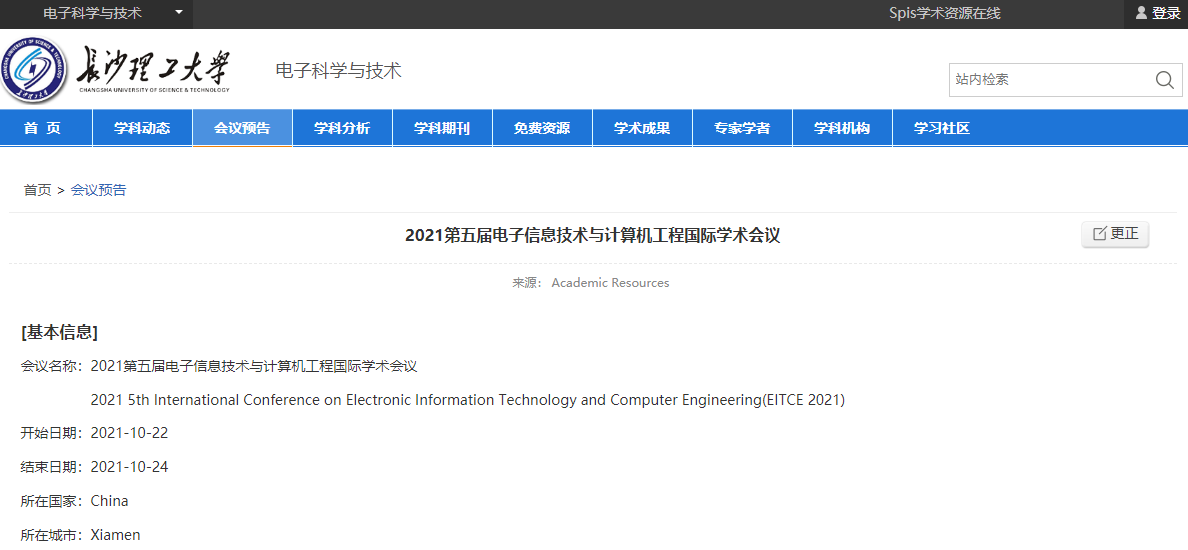This screenshot has width=1188, height=550.
Task: Click the Changsha University logo
Action: coord(115,70)
